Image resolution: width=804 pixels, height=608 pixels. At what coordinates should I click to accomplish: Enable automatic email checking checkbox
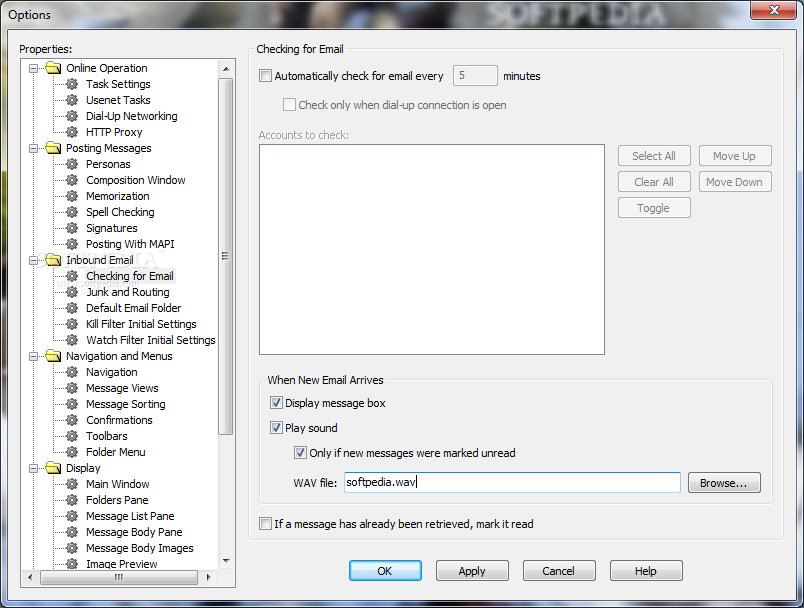265,76
